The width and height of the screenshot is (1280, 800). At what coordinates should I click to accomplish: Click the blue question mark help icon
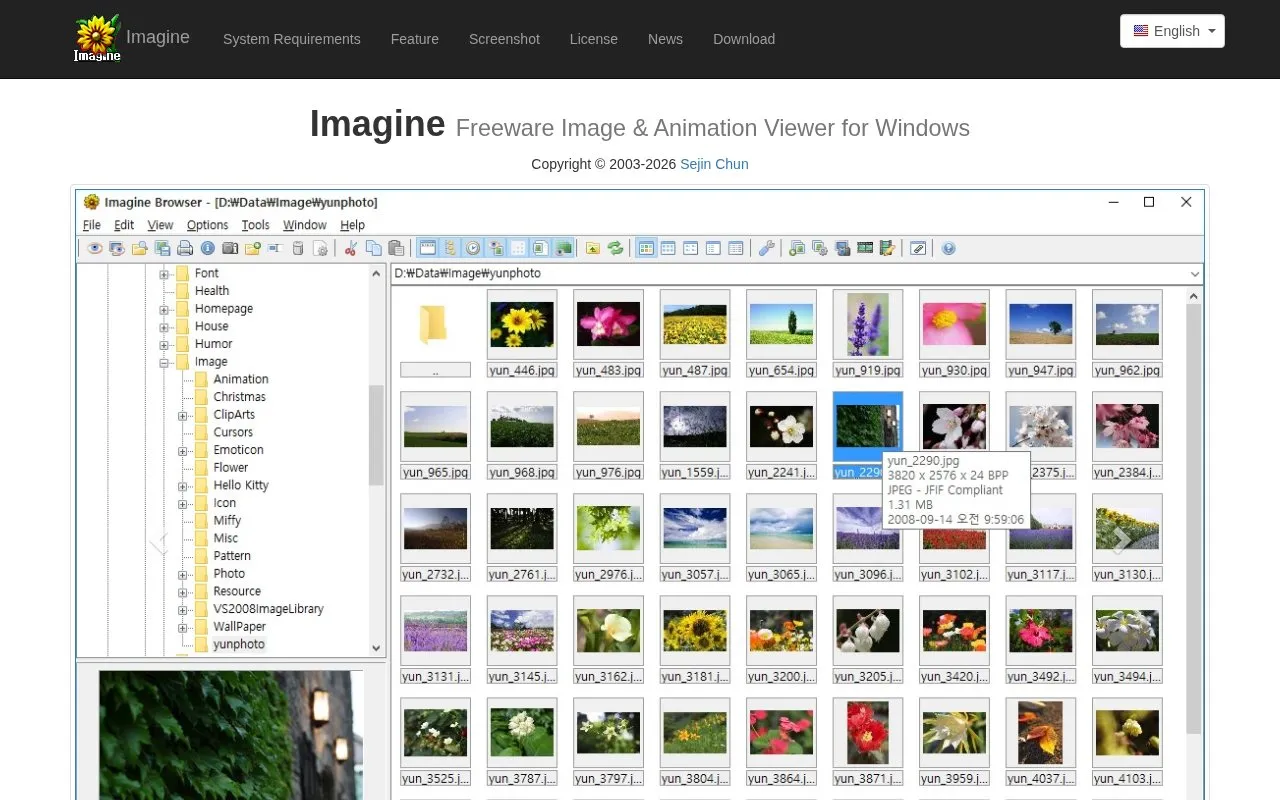click(x=948, y=248)
